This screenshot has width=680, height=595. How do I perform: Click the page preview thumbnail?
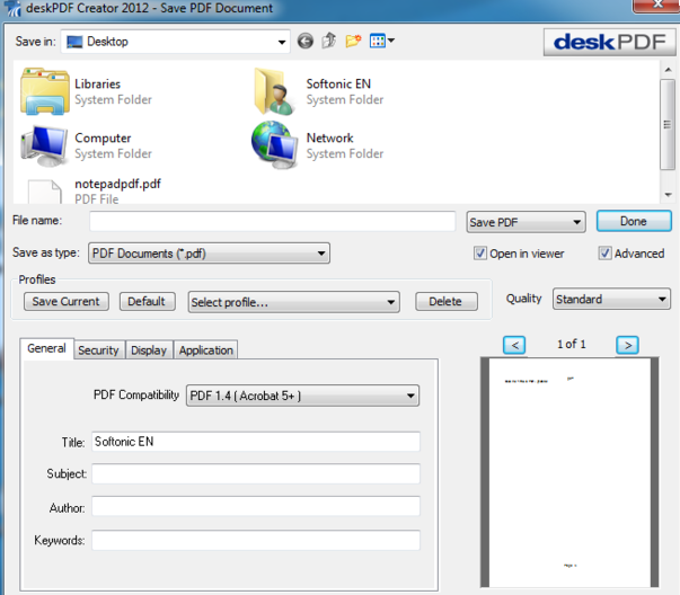569,472
